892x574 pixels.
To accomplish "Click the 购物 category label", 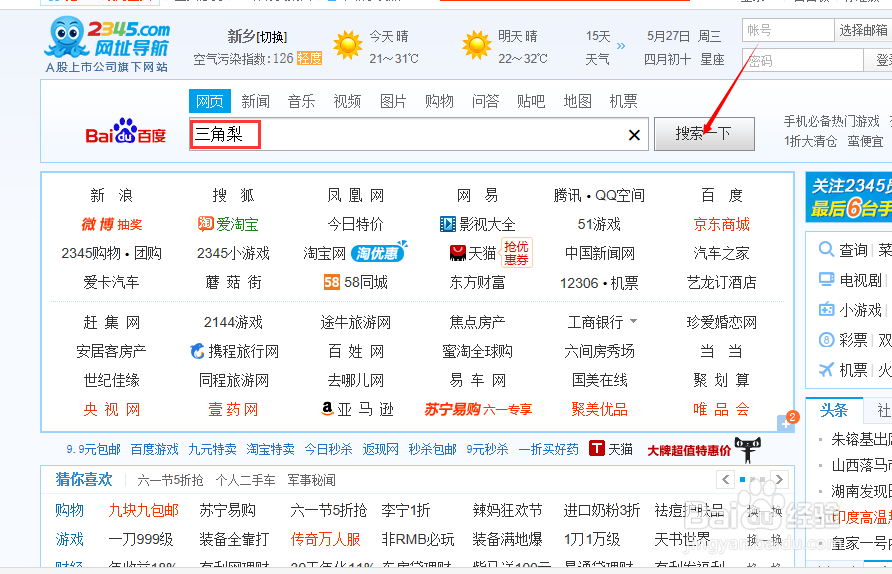I will coord(69,510).
